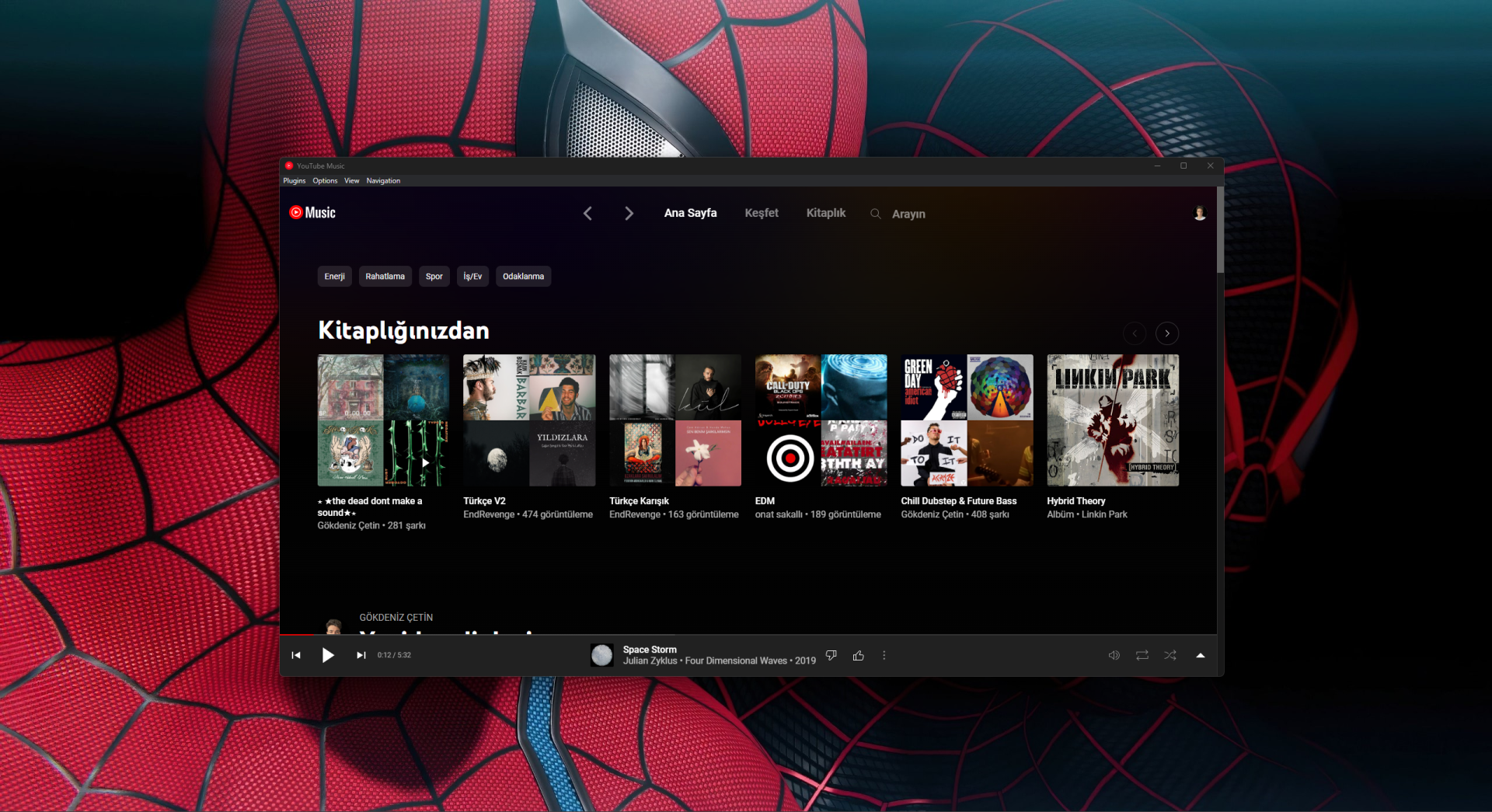Open the Türkçe Karışık playlist cover
The image size is (1492, 812).
pos(675,420)
